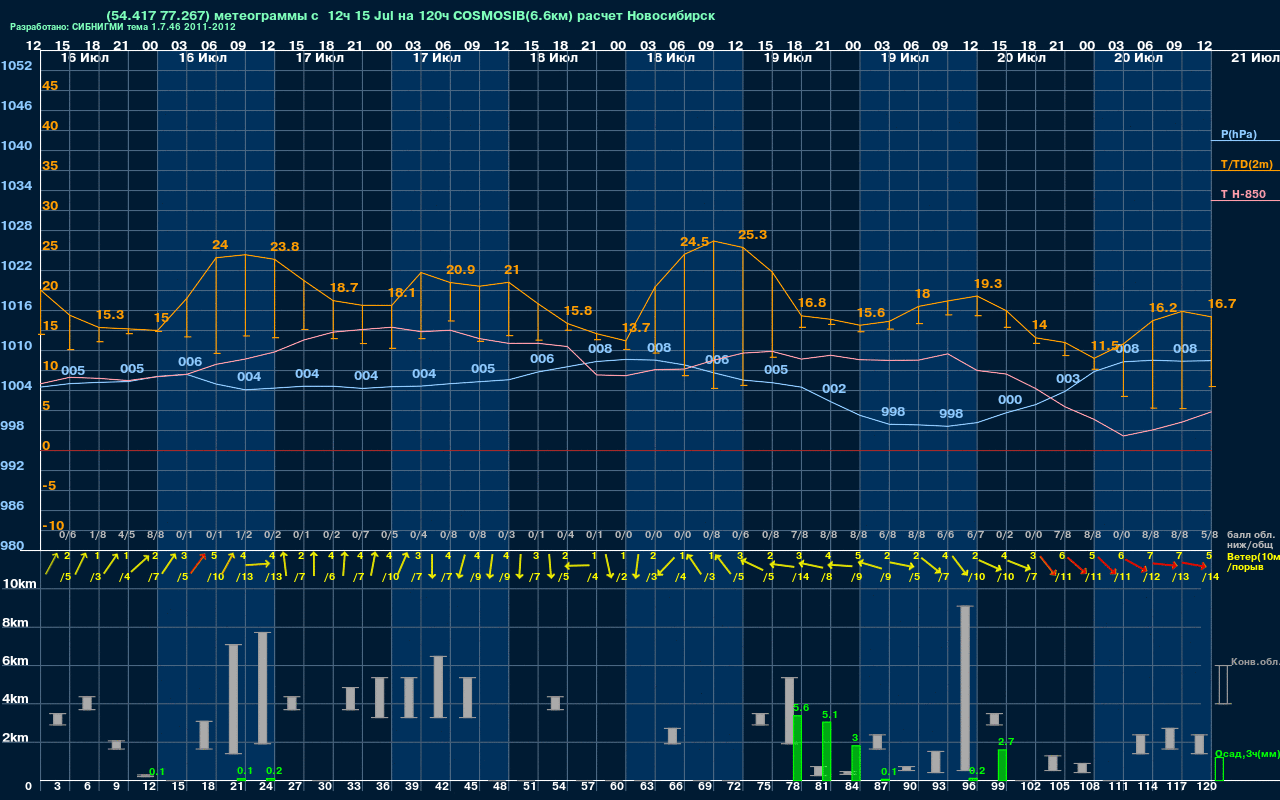The width and height of the screenshot is (1280, 800).
Task: Click the gray convective cloud bar at hour 24
Action: point(263,688)
